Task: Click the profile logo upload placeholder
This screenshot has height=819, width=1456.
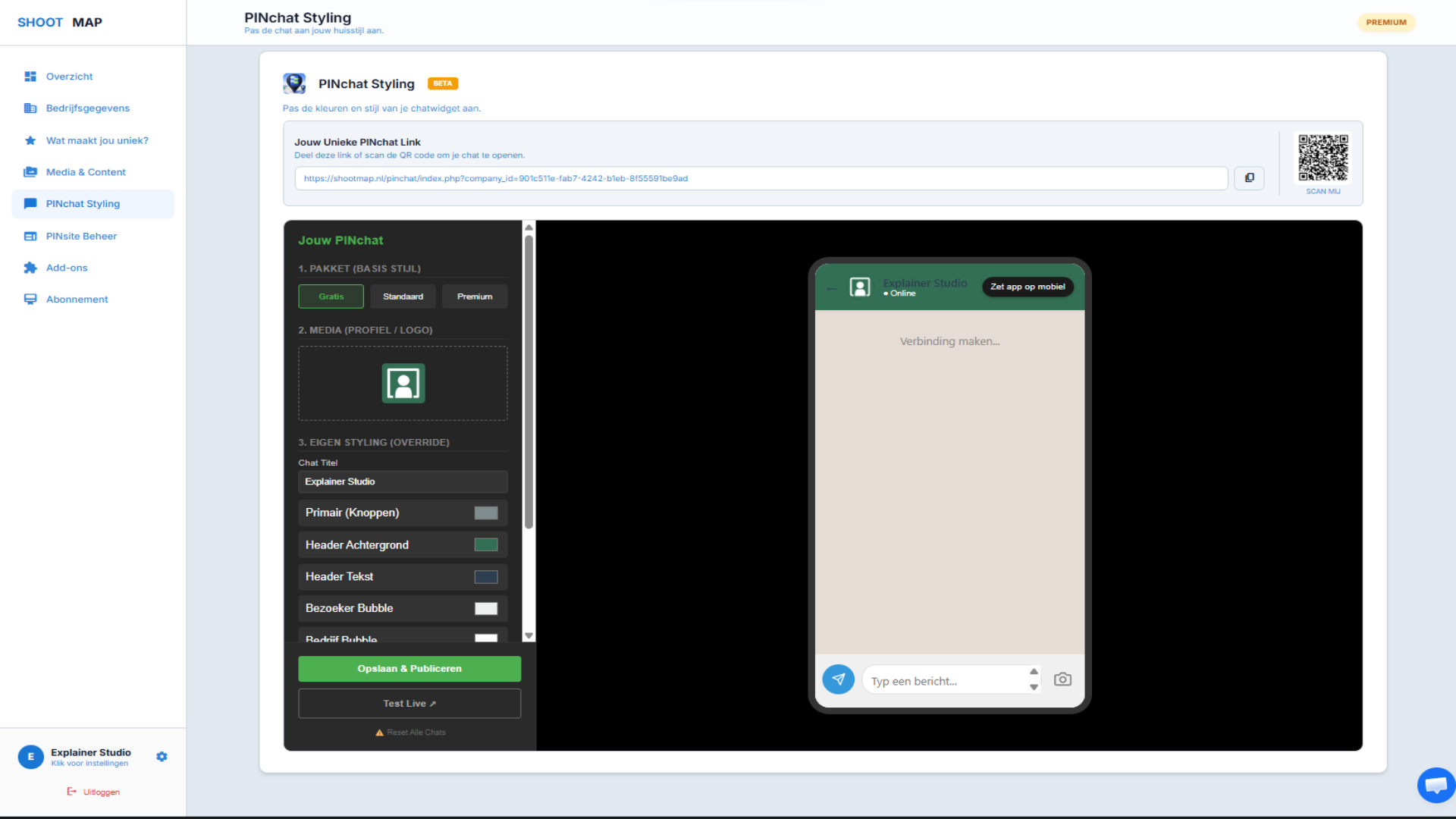Action: (403, 384)
